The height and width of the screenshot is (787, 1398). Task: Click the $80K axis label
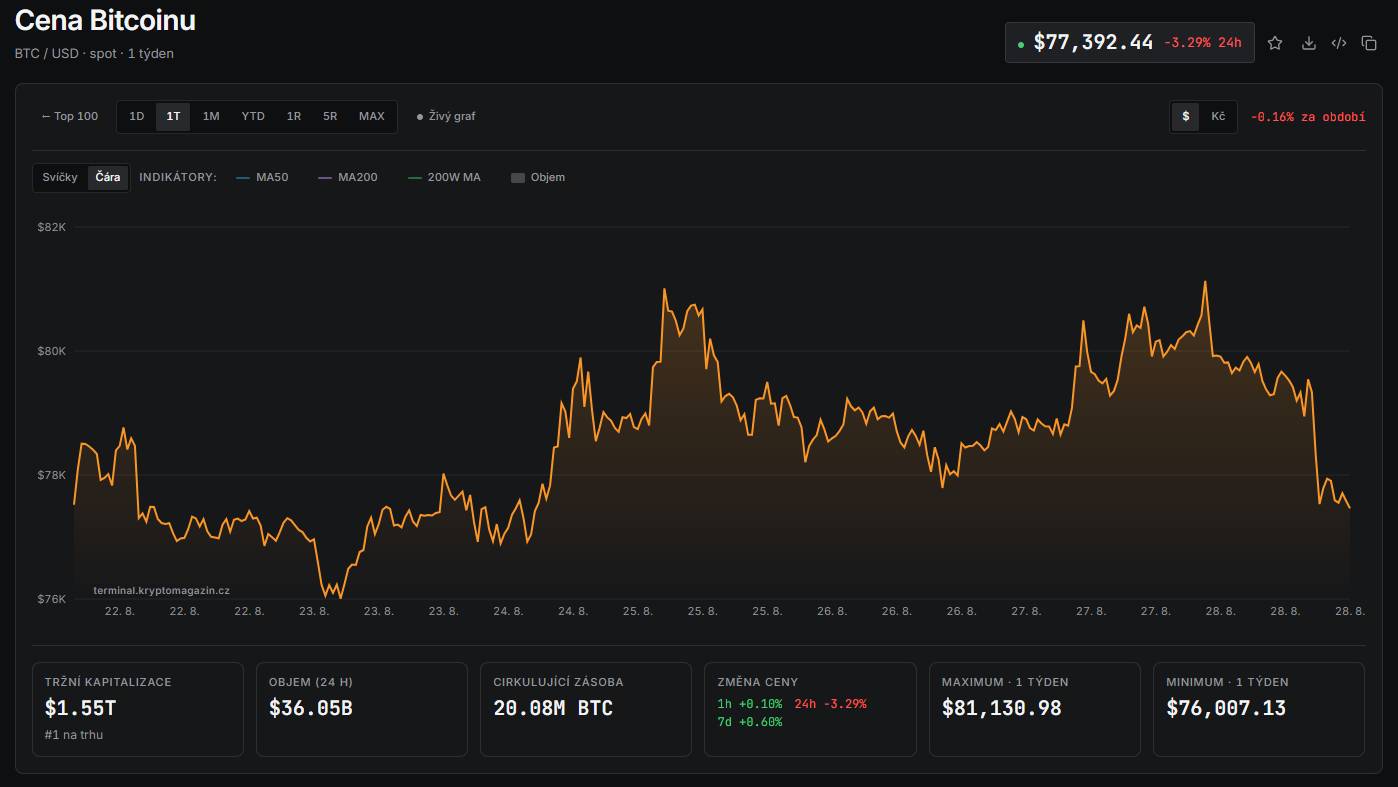coord(51,351)
